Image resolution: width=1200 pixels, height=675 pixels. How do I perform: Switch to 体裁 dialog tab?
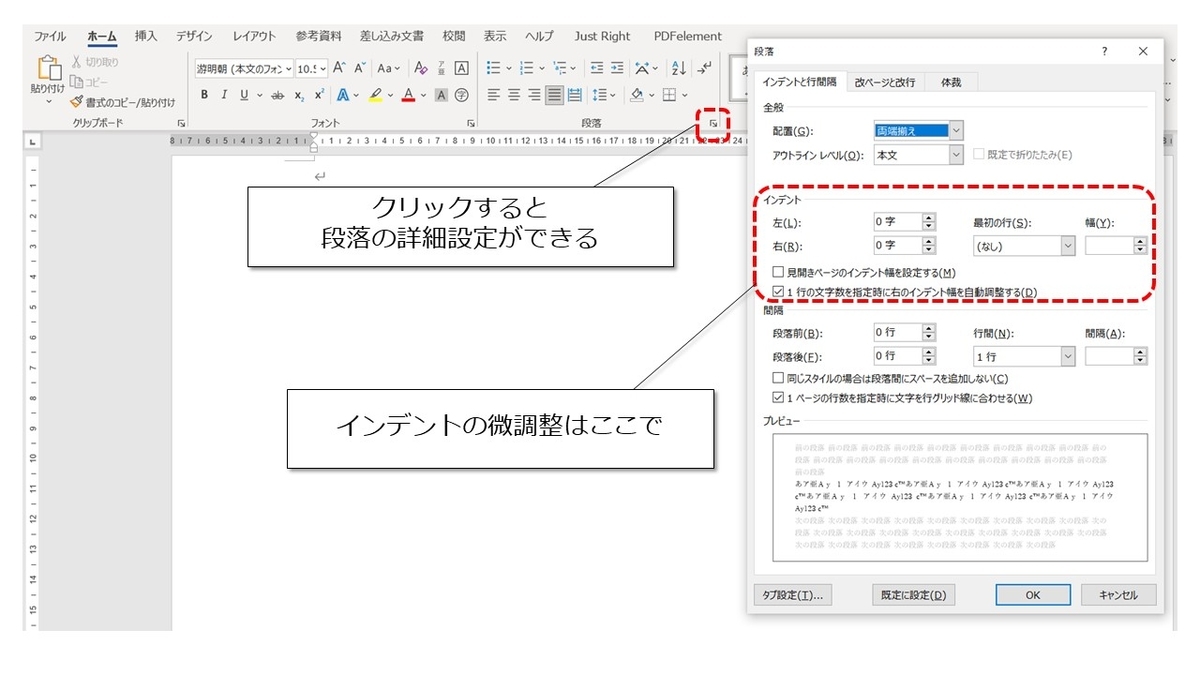pos(951,82)
